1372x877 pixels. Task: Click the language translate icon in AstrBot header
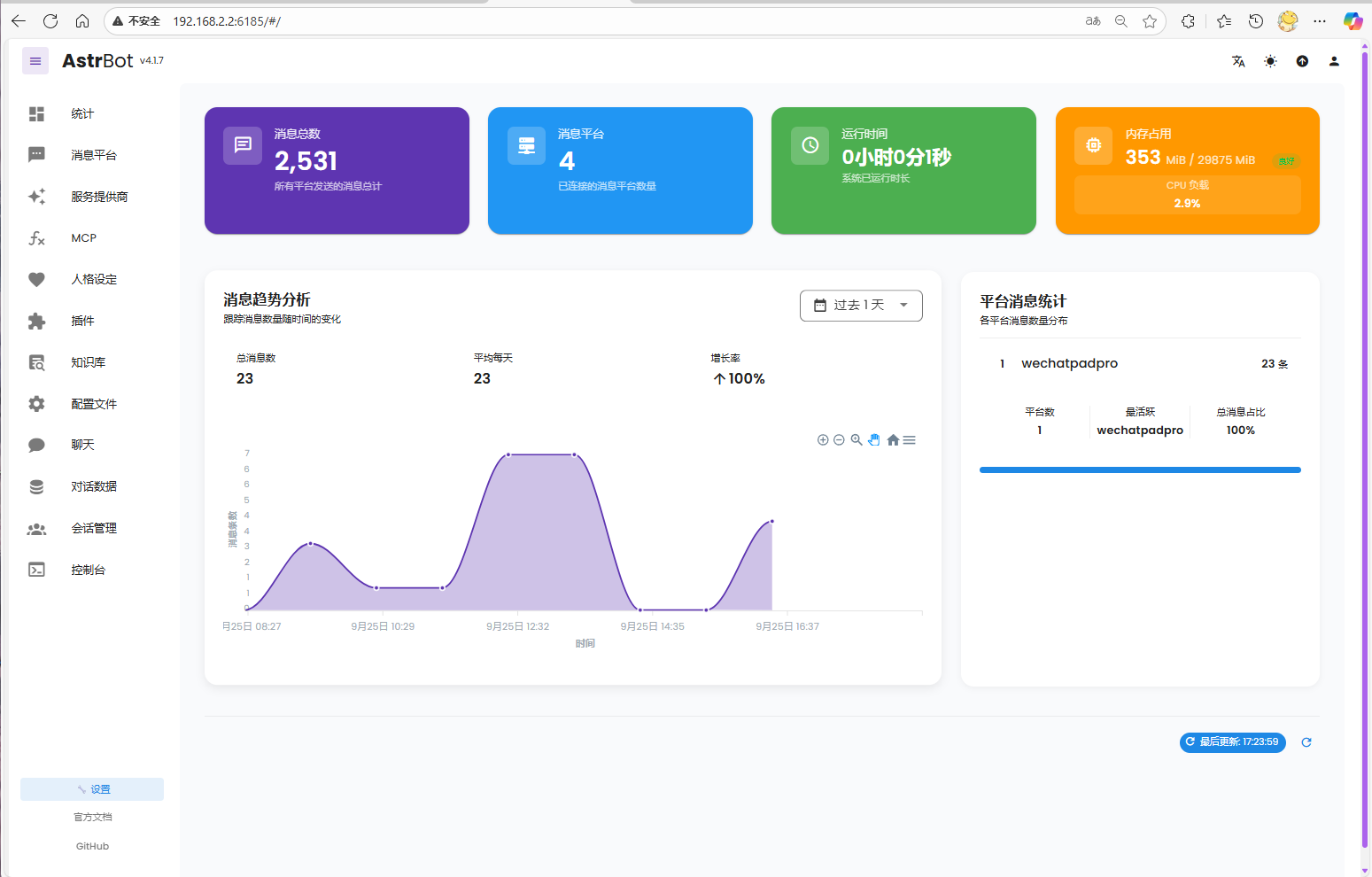coord(1238,61)
